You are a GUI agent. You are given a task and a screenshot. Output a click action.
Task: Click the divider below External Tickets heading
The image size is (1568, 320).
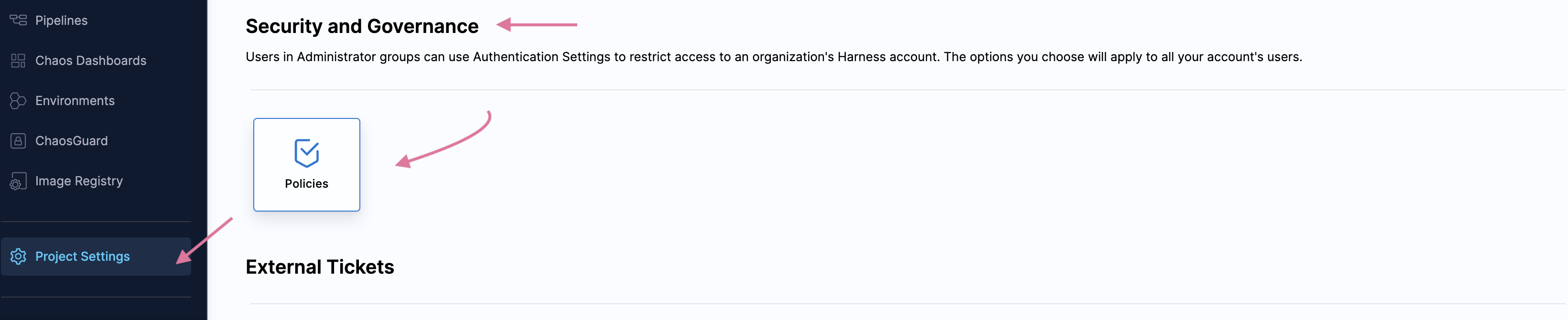pos(907,304)
